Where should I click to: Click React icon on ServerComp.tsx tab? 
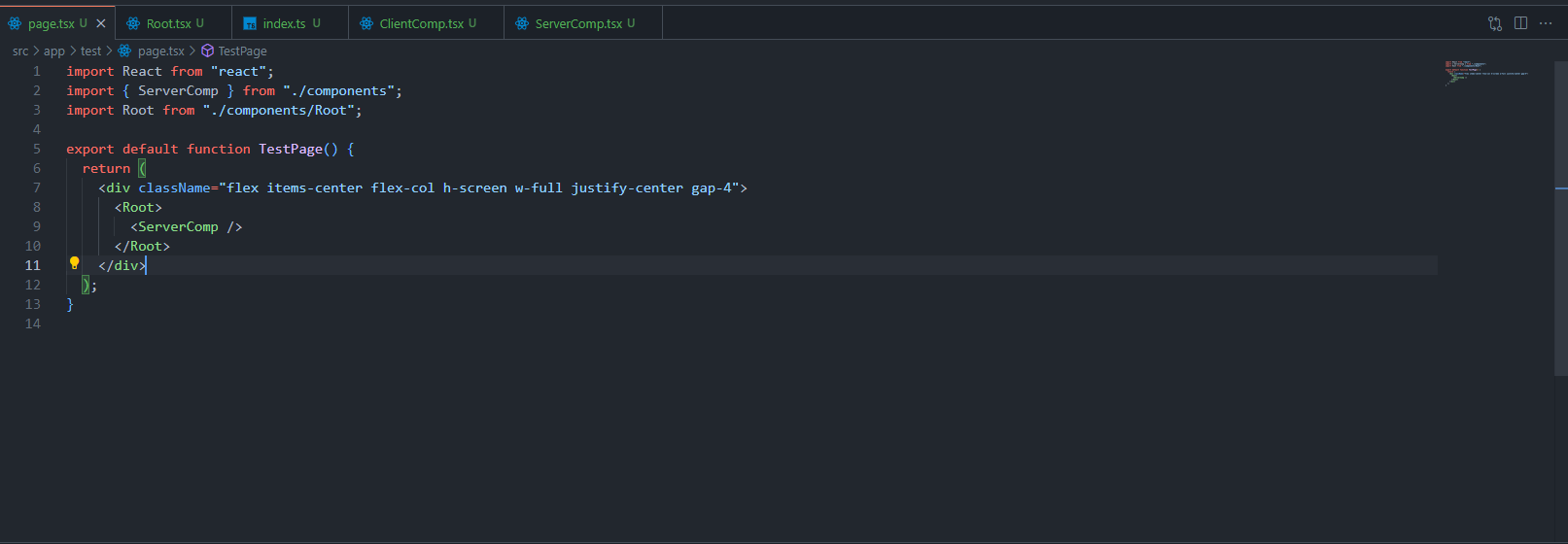(x=522, y=23)
